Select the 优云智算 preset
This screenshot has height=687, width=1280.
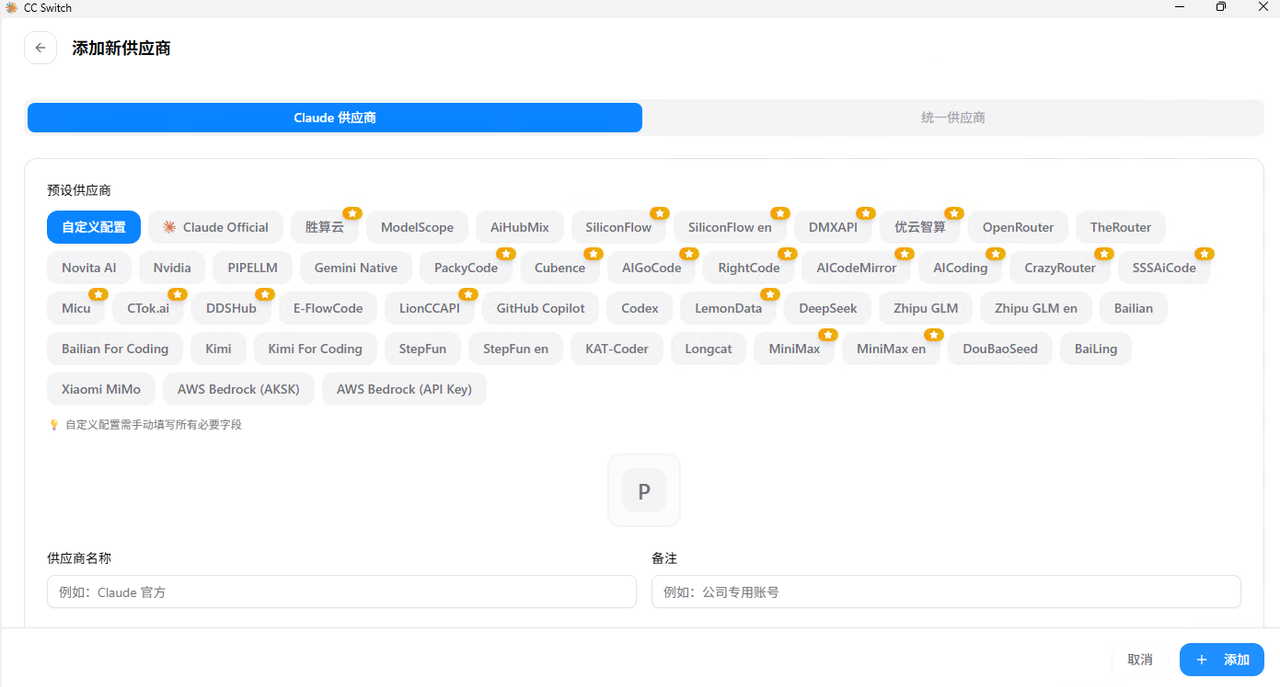pos(920,227)
